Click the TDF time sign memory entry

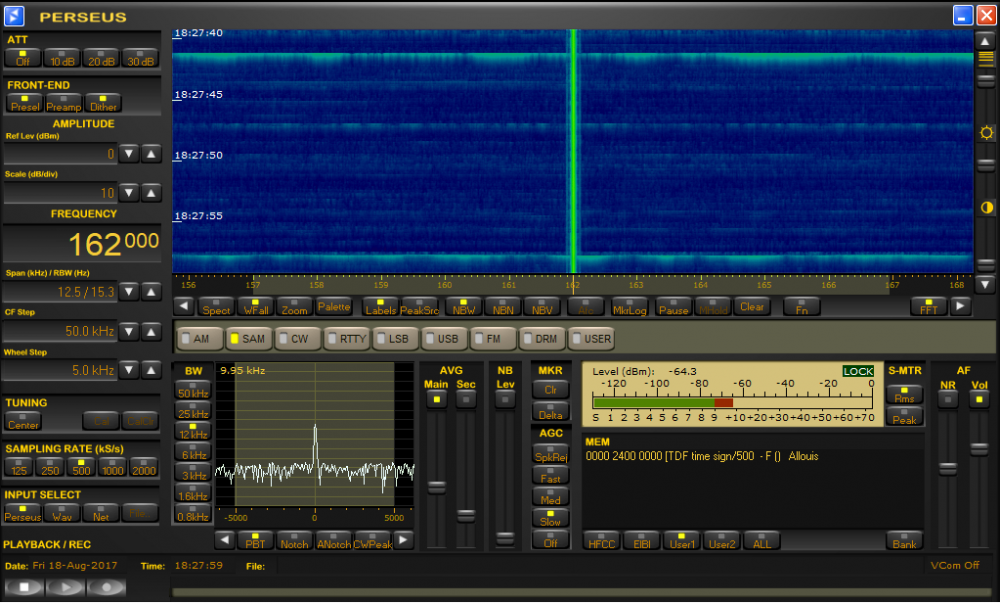(x=702, y=456)
